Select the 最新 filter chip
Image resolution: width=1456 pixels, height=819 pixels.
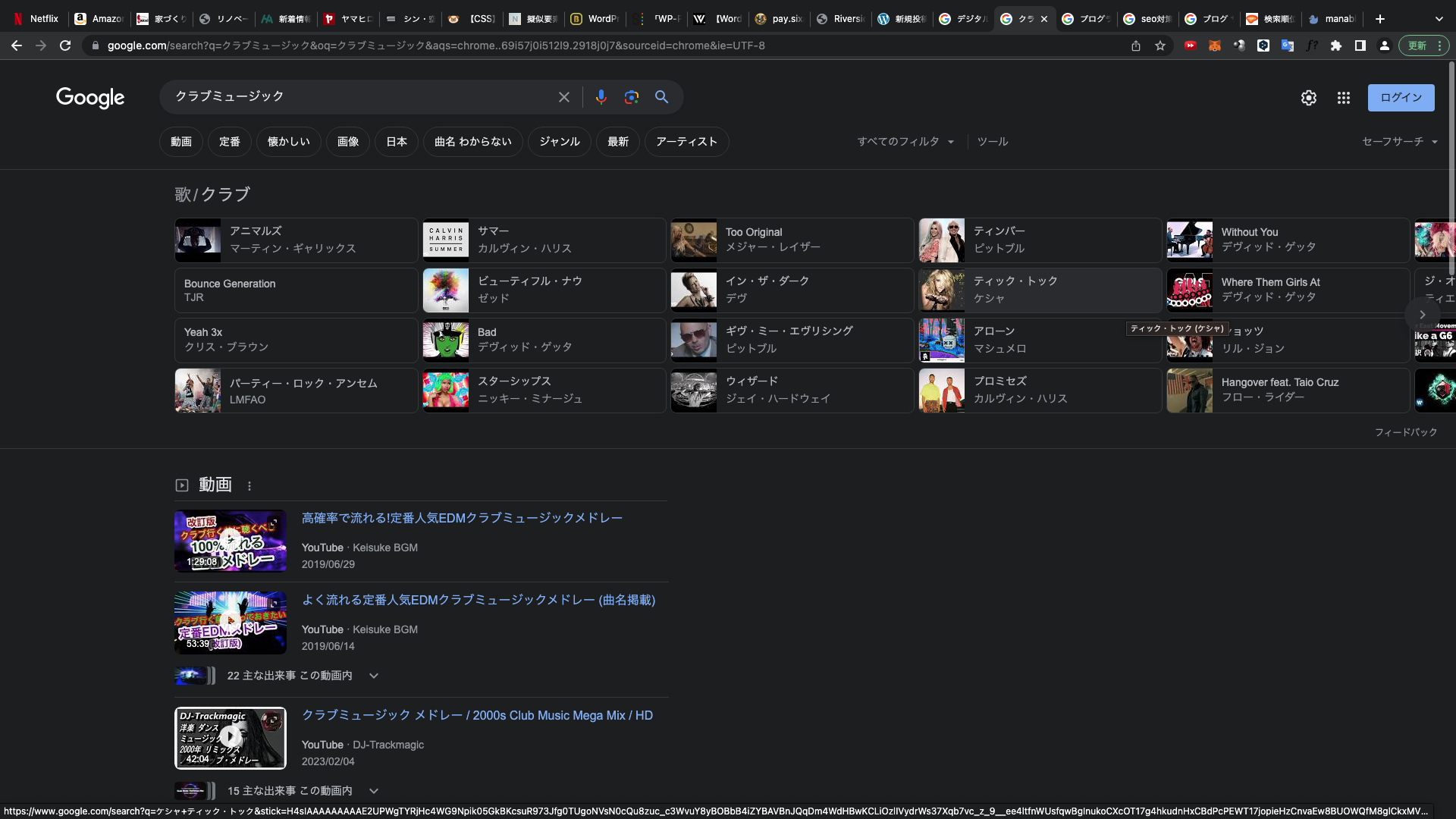point(618,142)
